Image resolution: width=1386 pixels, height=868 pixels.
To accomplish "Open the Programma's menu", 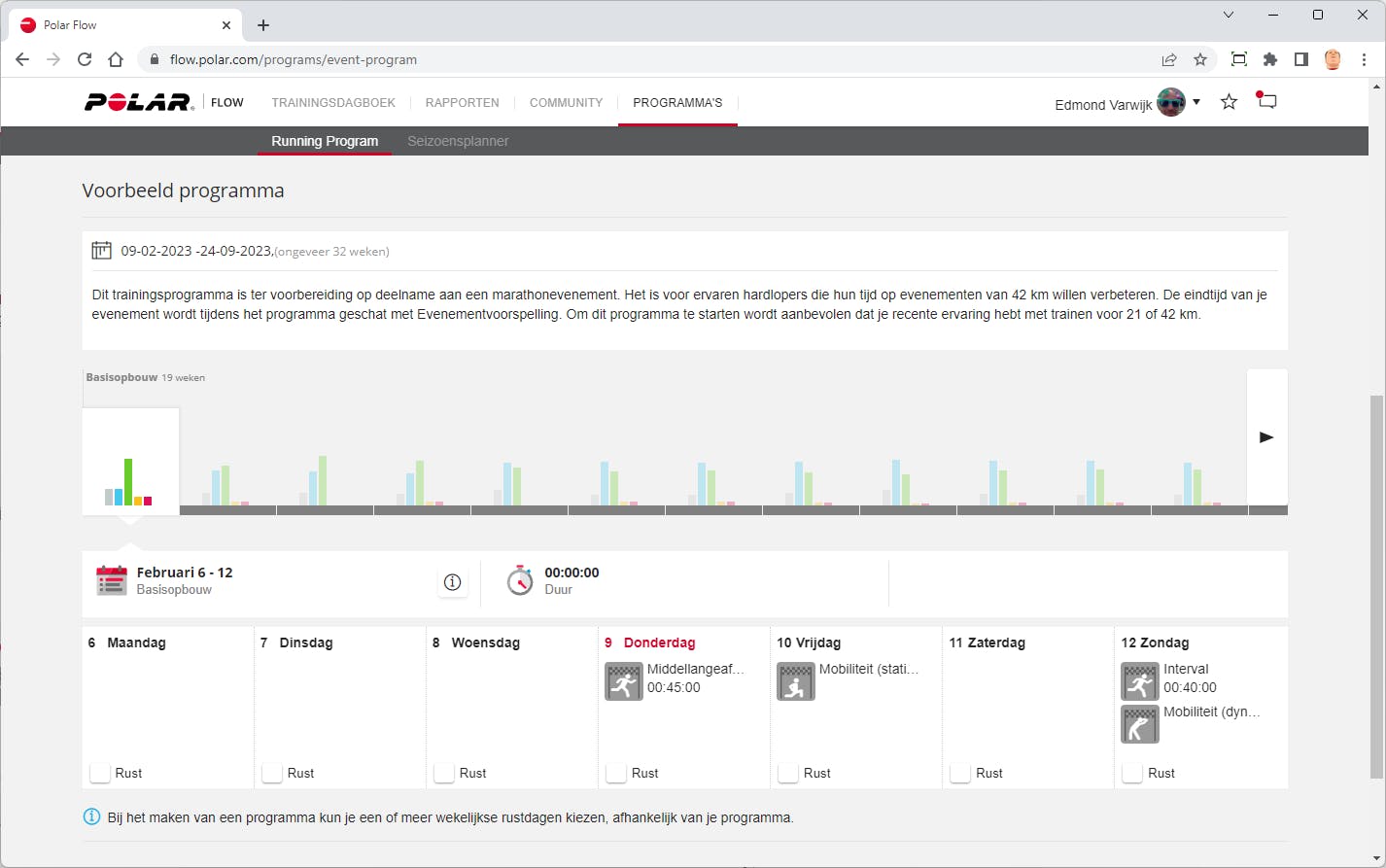I will pyautogui.click(x=677, y=102).
